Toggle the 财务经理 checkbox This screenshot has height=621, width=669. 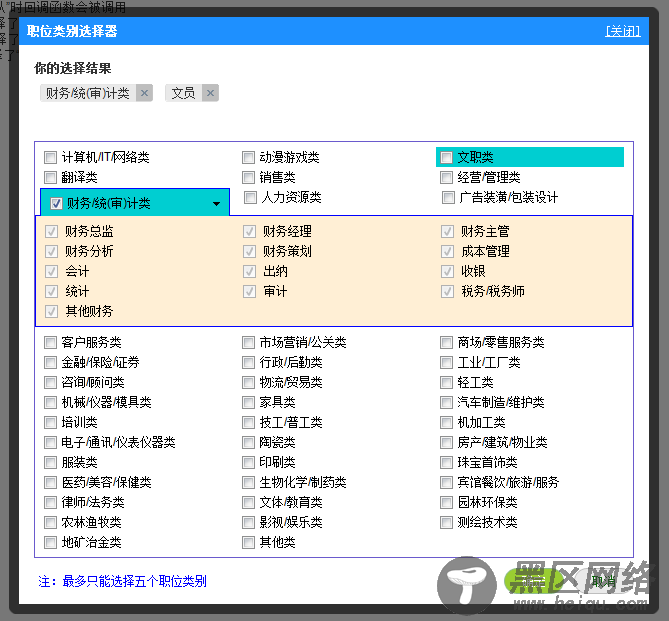tap(250, 232)
